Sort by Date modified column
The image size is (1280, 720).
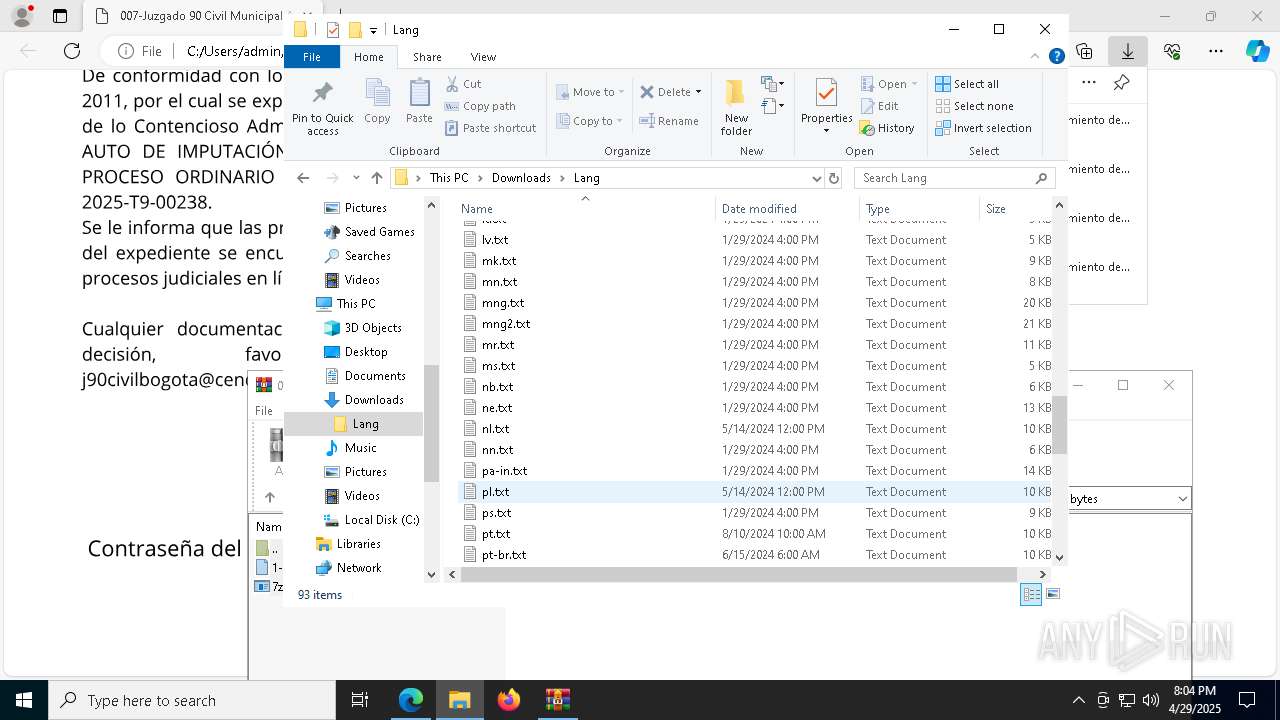[x=787, y=208]
